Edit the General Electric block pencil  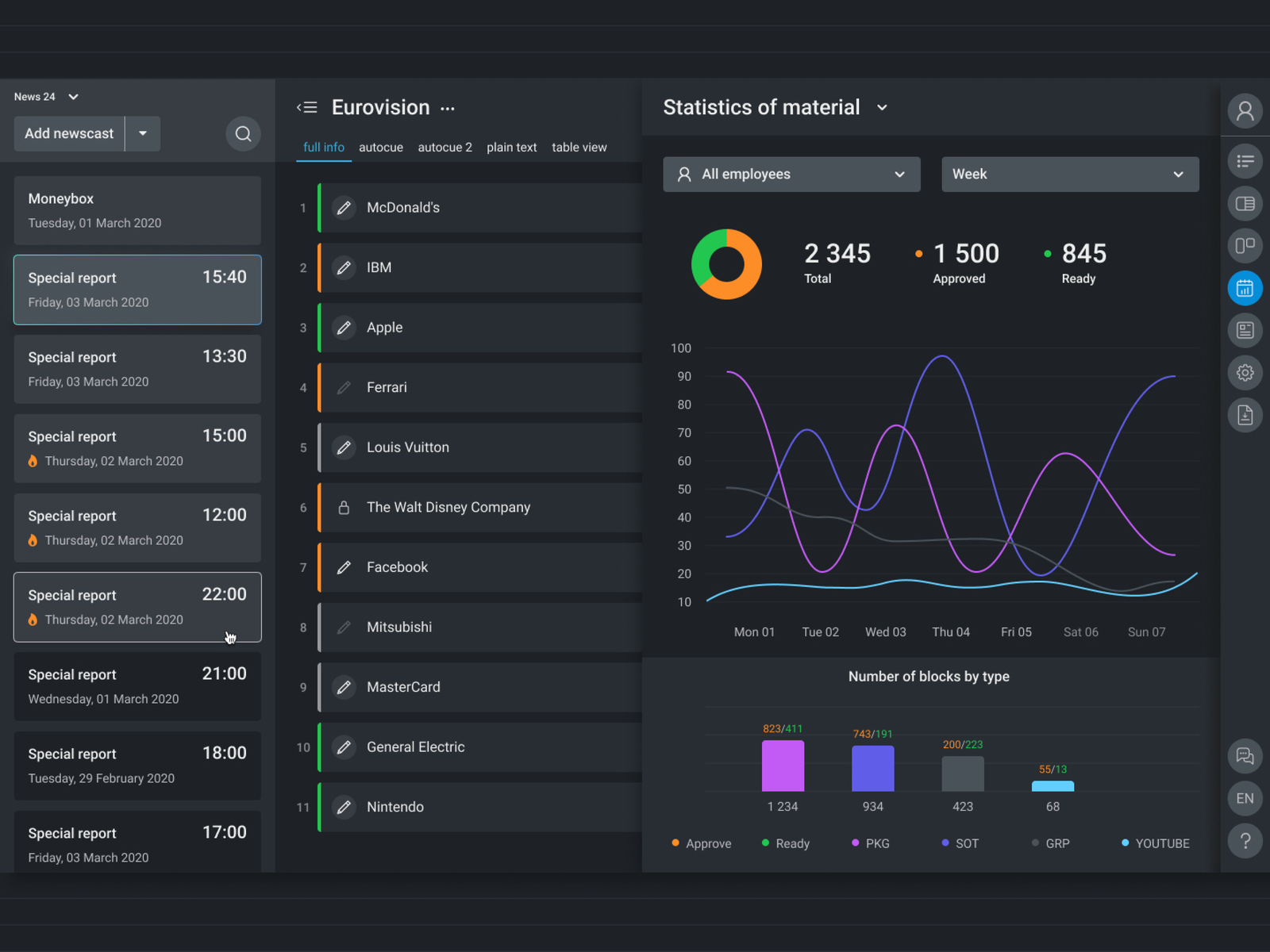click(344, 747)
